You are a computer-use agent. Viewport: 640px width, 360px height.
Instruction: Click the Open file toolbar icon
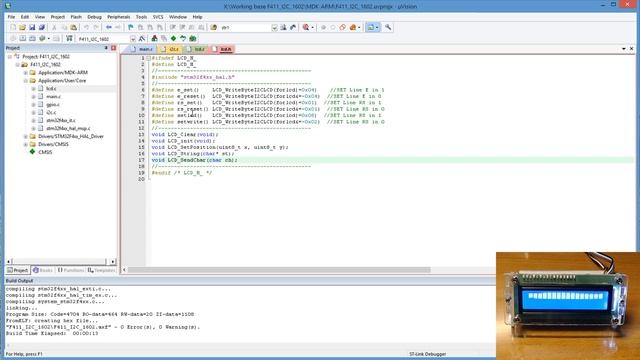pos(22,27)
